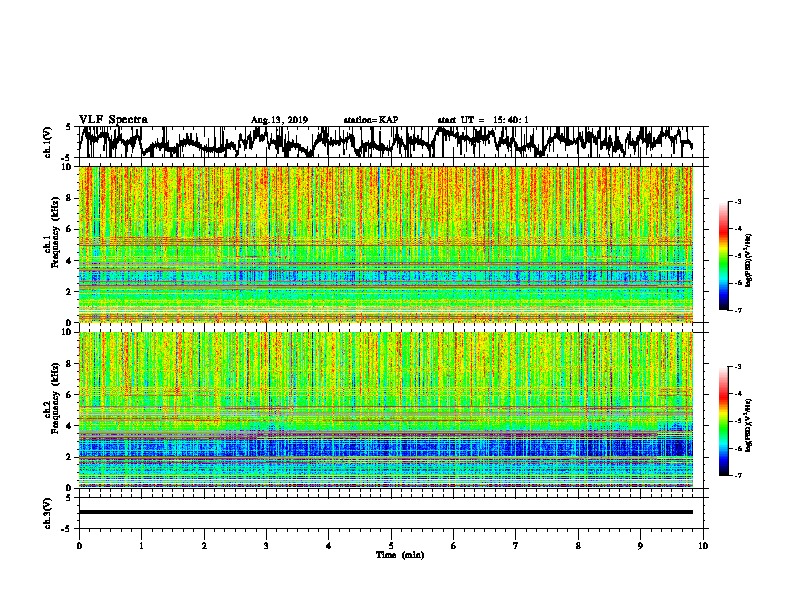Image resolution: width=792 pixels, height=612 pixels.
Task: Click the "6" kHz tick of ch.1 spectrogram
Action: [70, 229]
